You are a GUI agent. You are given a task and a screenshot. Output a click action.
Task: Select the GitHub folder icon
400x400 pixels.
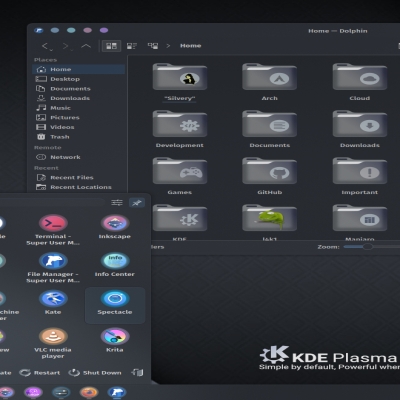coord(269,171)
